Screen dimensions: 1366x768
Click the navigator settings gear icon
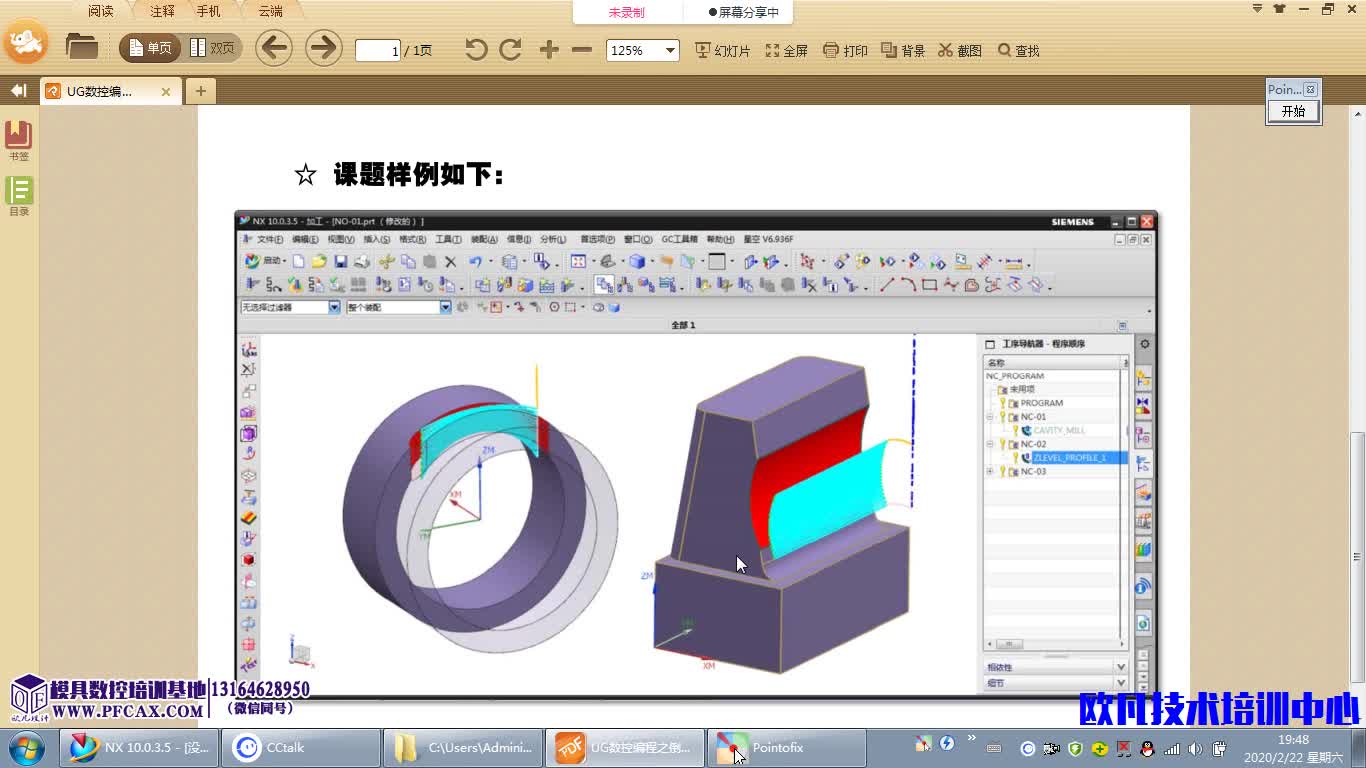pos(1144,344)
